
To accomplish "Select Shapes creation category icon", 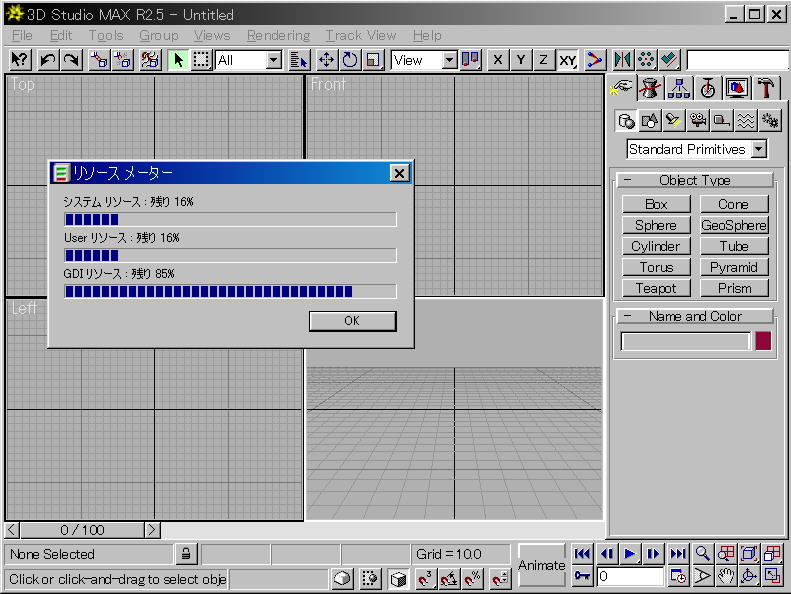I will coord(650,121).
